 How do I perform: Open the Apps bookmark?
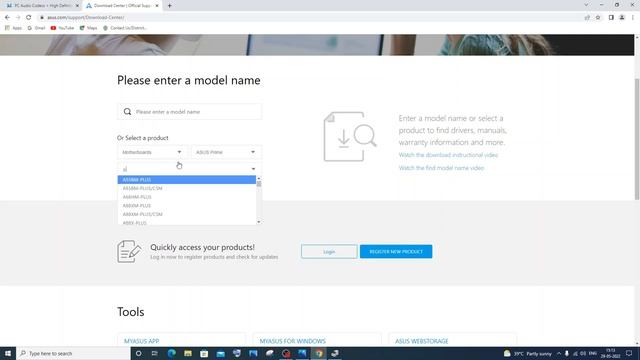13,28
